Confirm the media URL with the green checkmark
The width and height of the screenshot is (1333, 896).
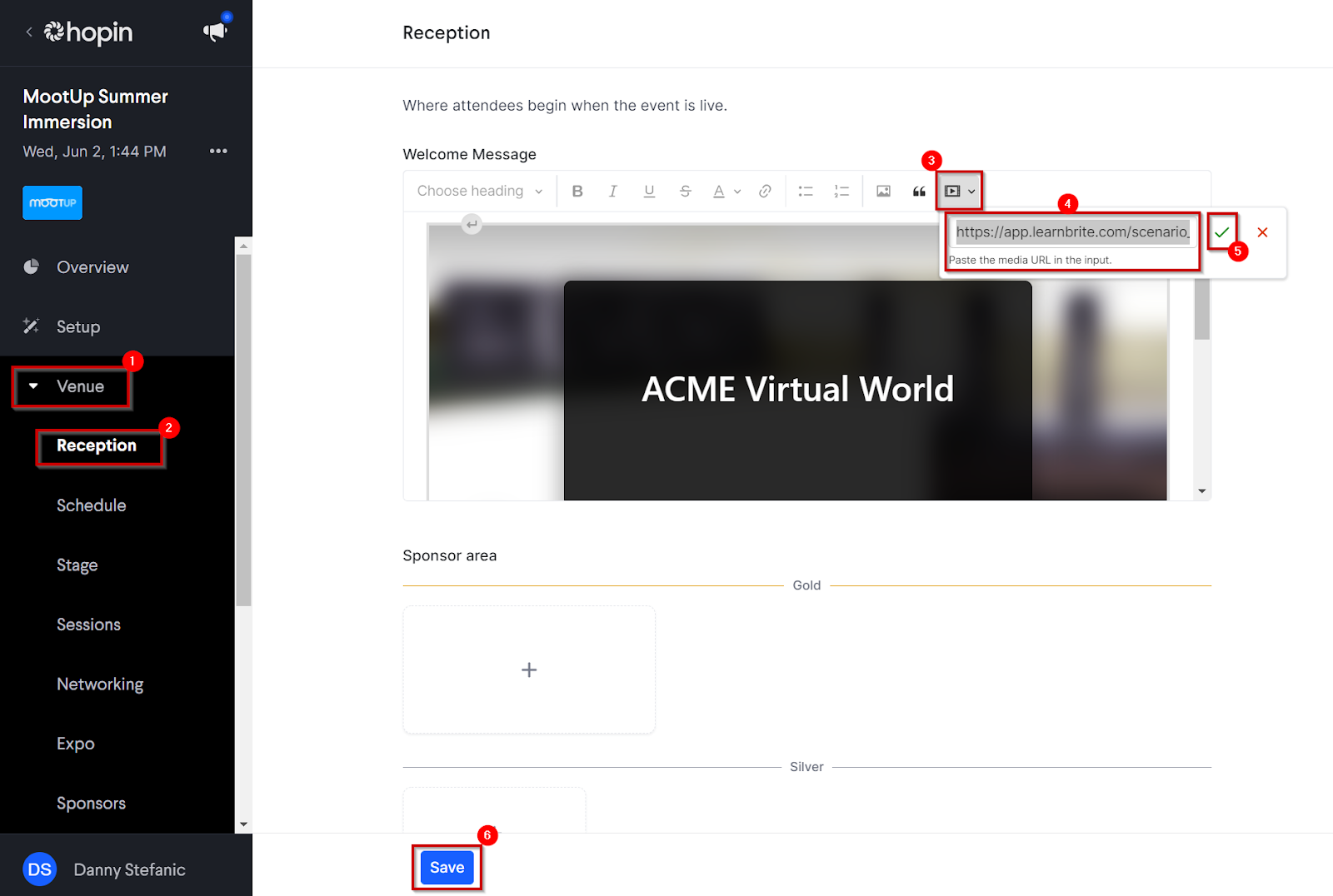(1221, 232)
